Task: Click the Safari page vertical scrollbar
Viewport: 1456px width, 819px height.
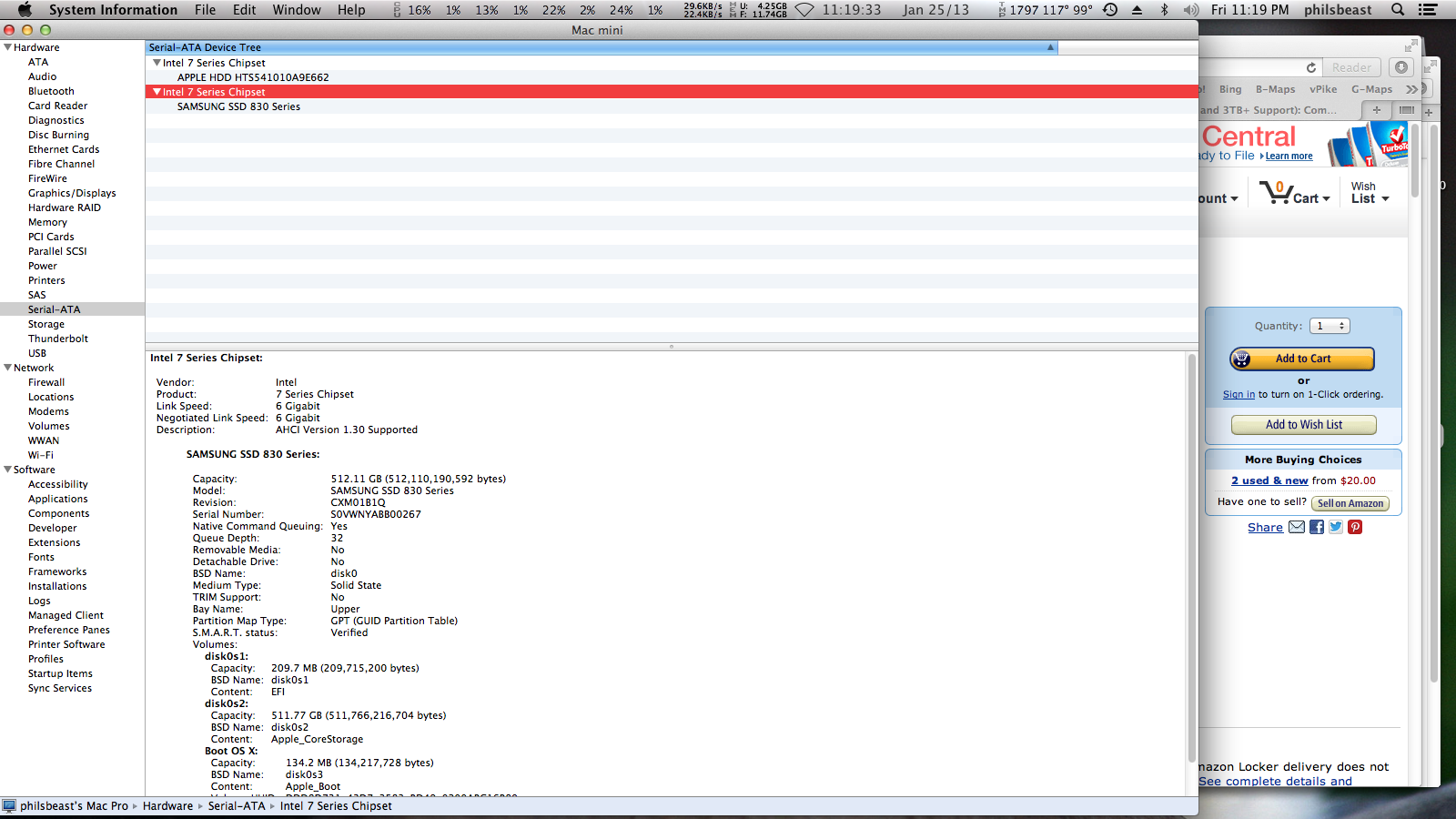Action: (1415, 161)
